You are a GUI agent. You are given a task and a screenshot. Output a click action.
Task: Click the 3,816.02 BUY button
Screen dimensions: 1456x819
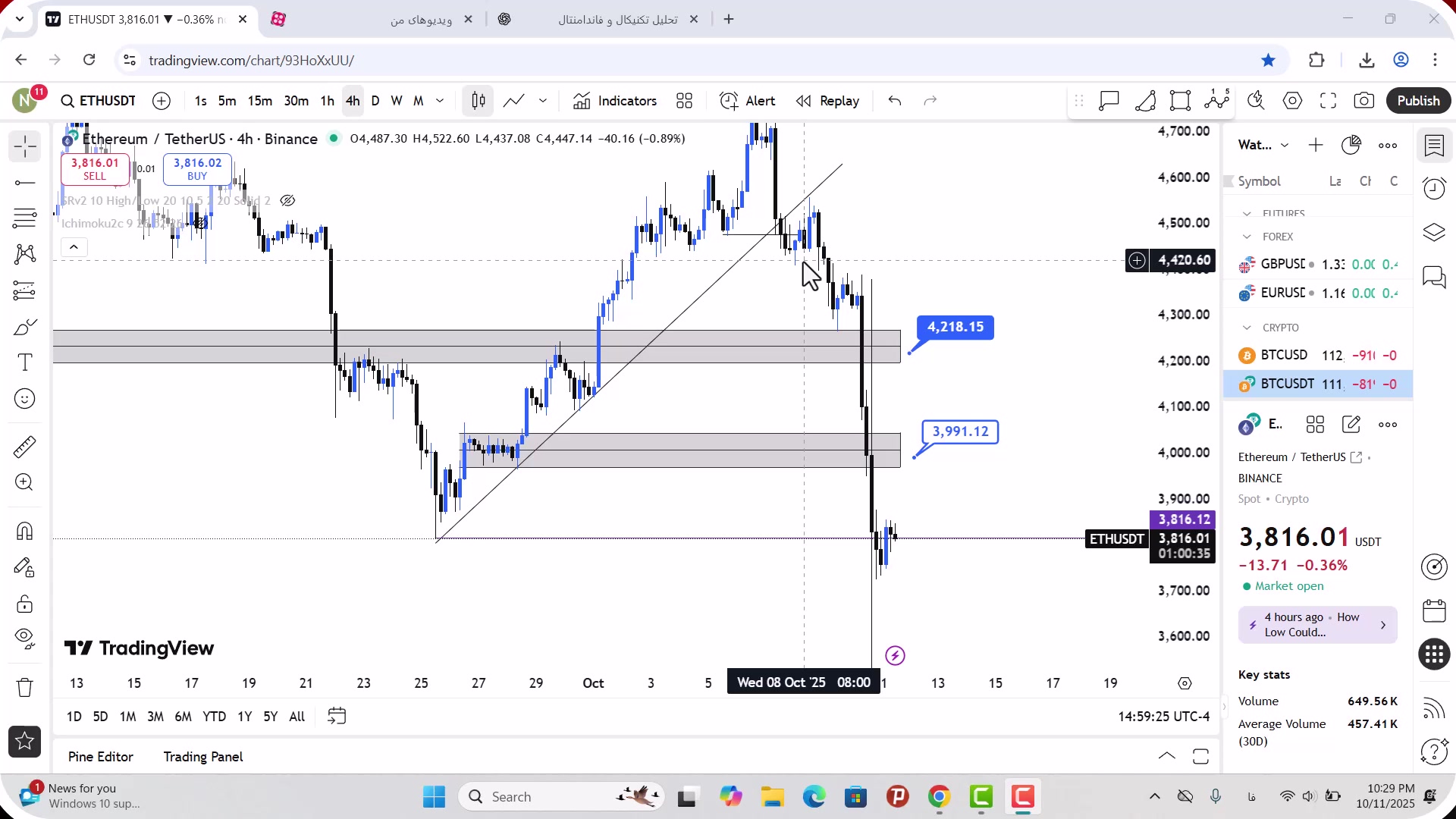click(x=197, y=168)
